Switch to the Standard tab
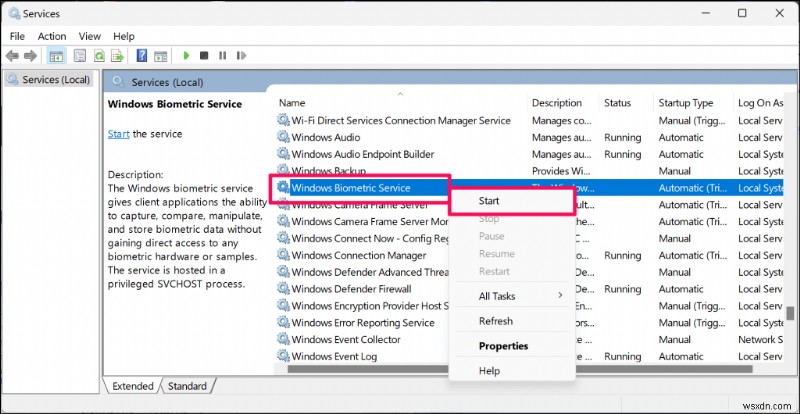Screen dimensions: 800x414 pos(187,386)
